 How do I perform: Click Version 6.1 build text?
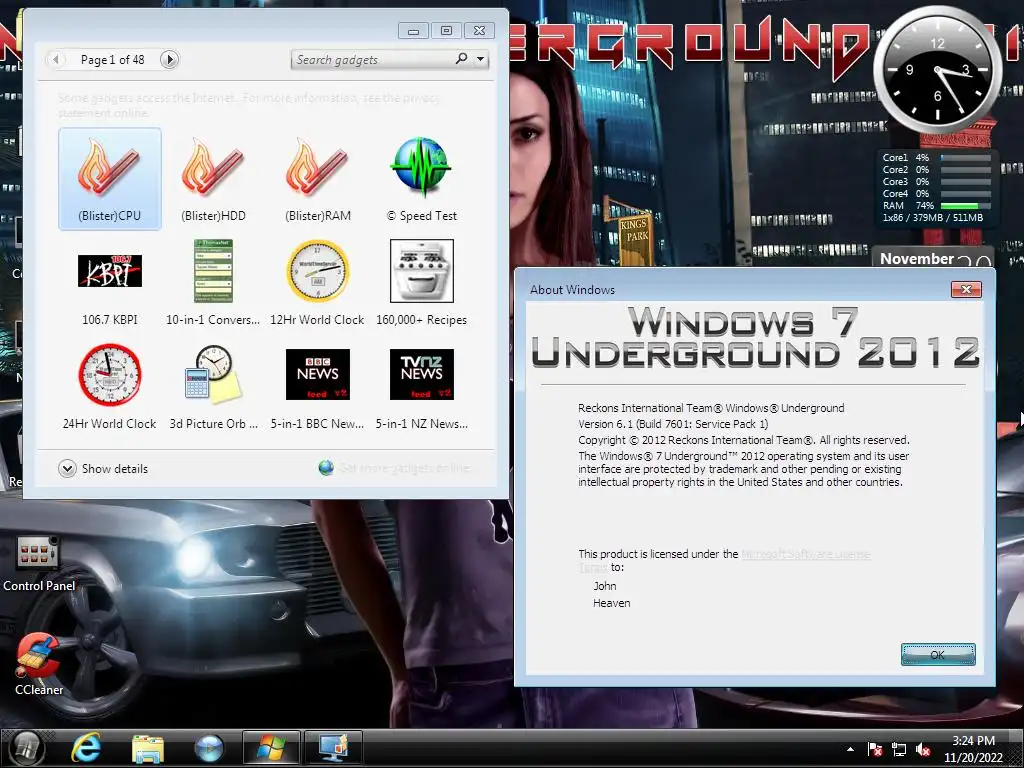[673, 424]
